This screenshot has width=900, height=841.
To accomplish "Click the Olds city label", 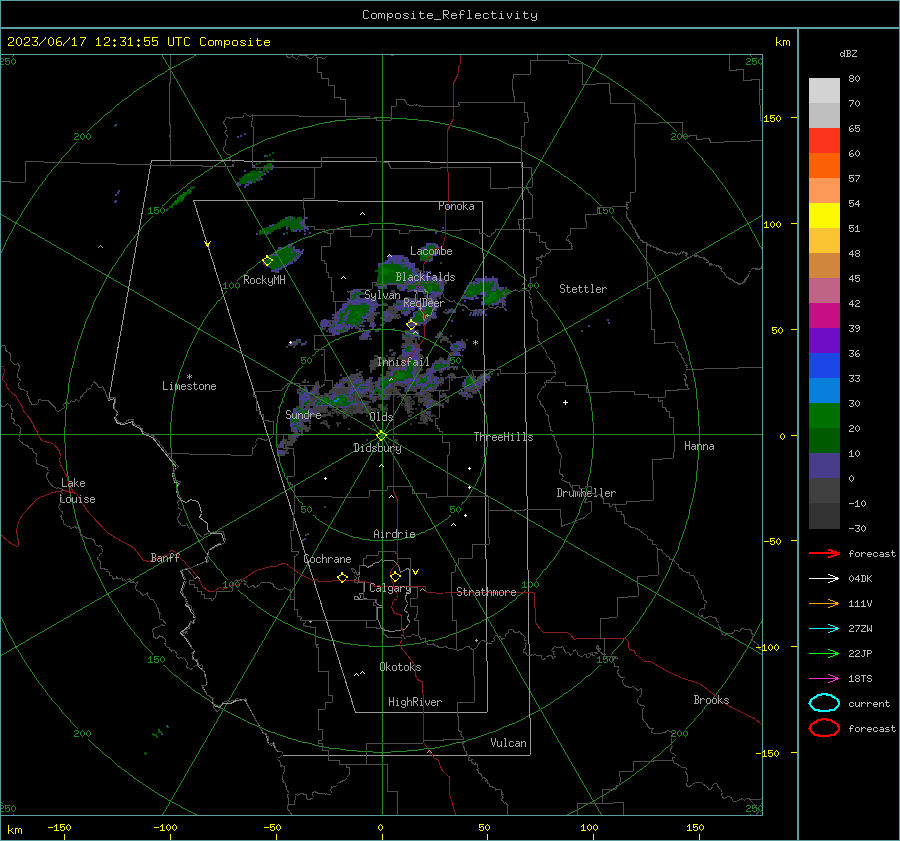I will [x=381, y=417].
